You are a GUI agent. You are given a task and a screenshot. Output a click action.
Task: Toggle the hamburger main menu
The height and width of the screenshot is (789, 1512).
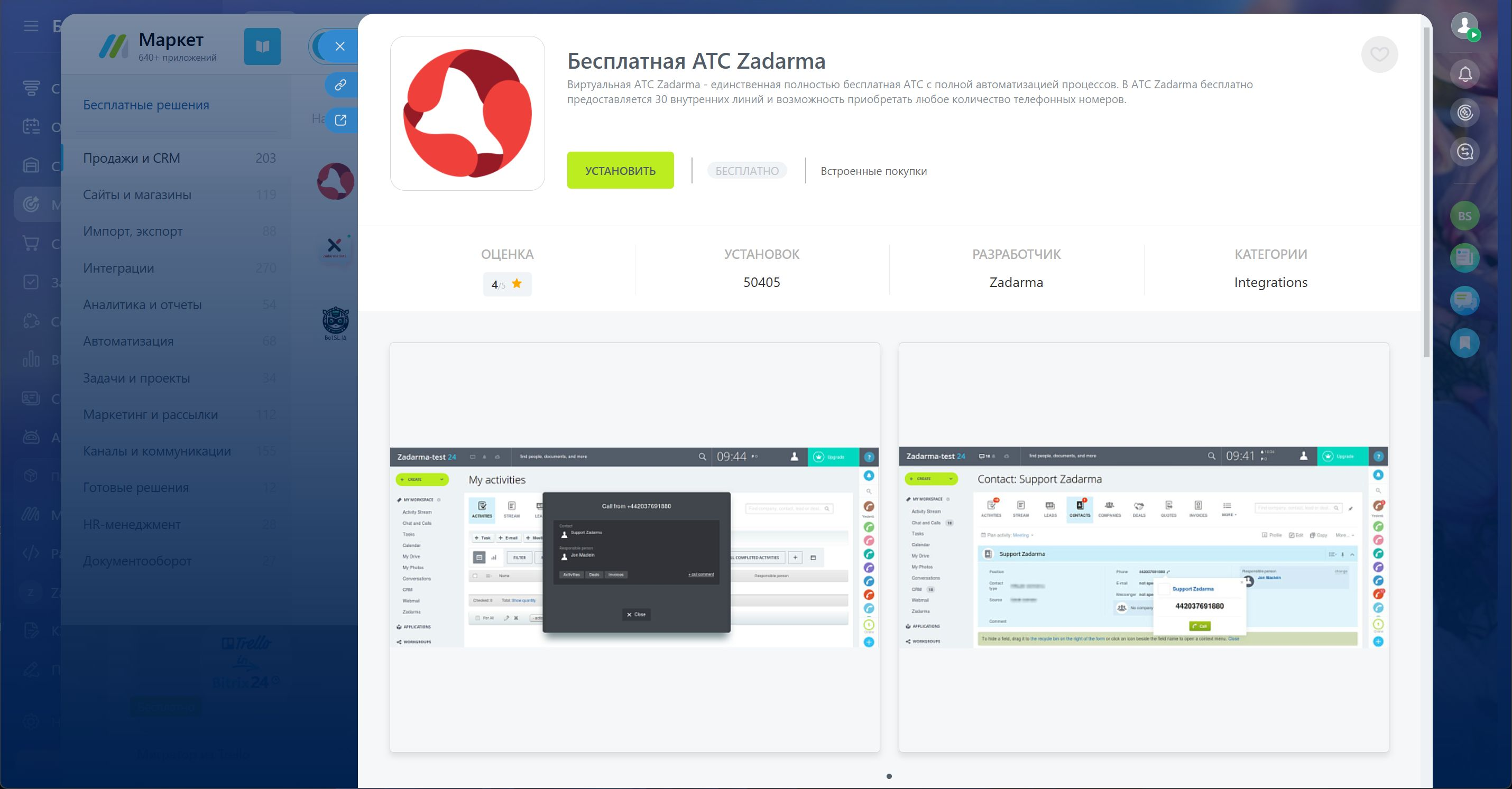[x=31, y=26]
